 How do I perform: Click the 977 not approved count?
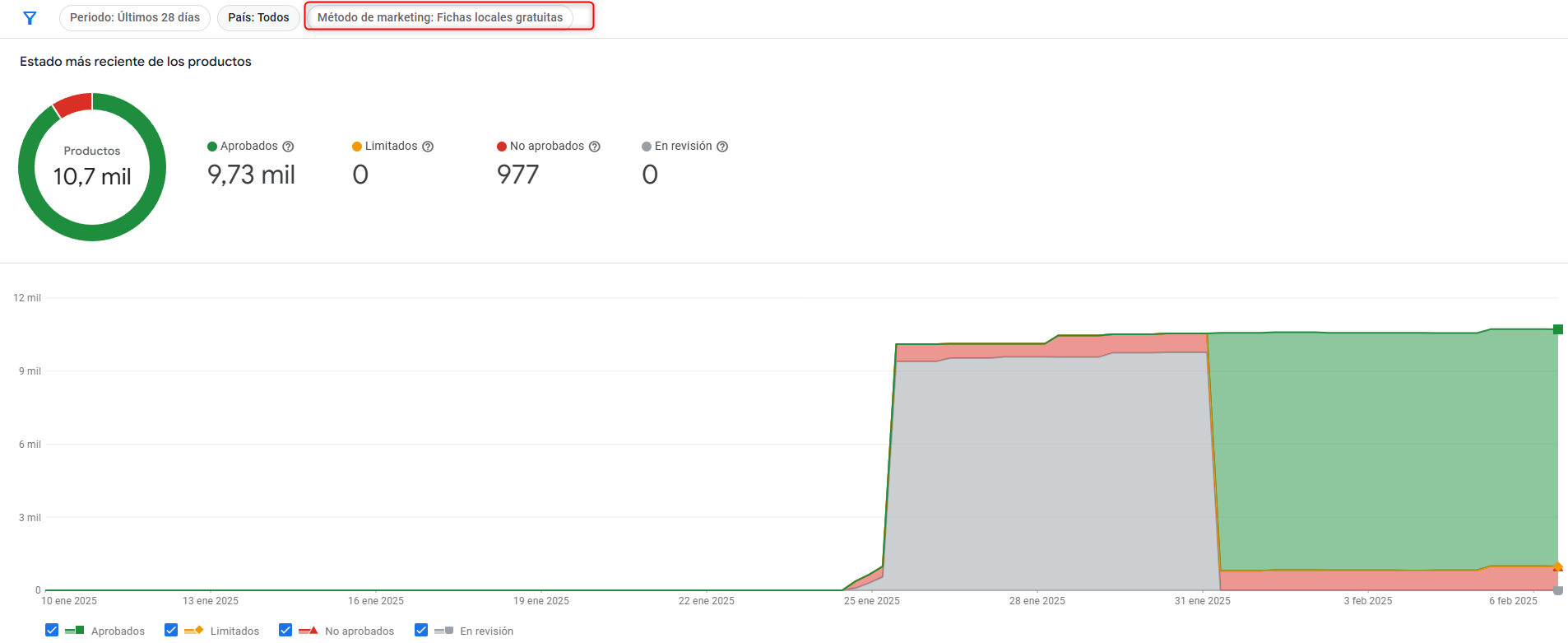point(517,175)
